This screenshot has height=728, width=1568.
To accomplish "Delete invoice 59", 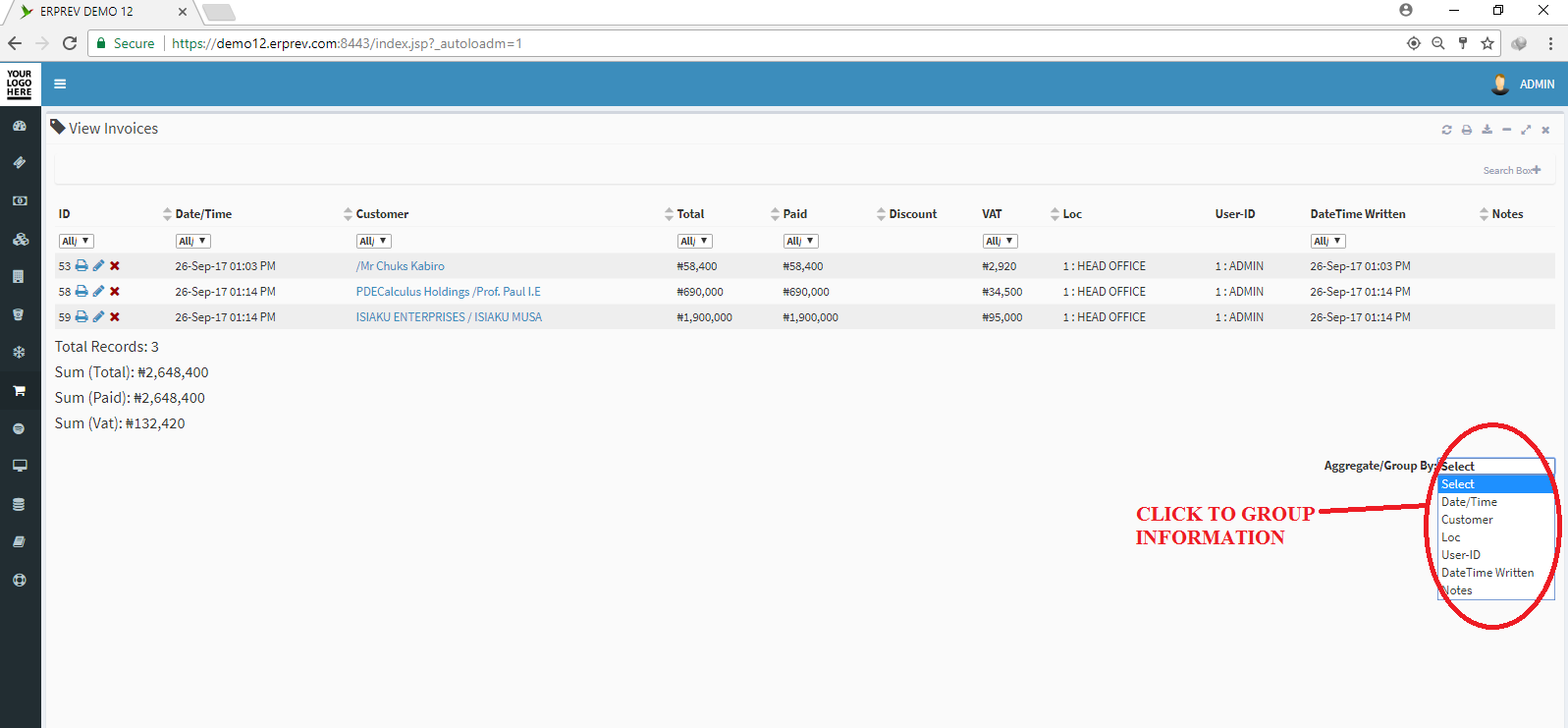I will pyautogui.click(x=115, y=316).
